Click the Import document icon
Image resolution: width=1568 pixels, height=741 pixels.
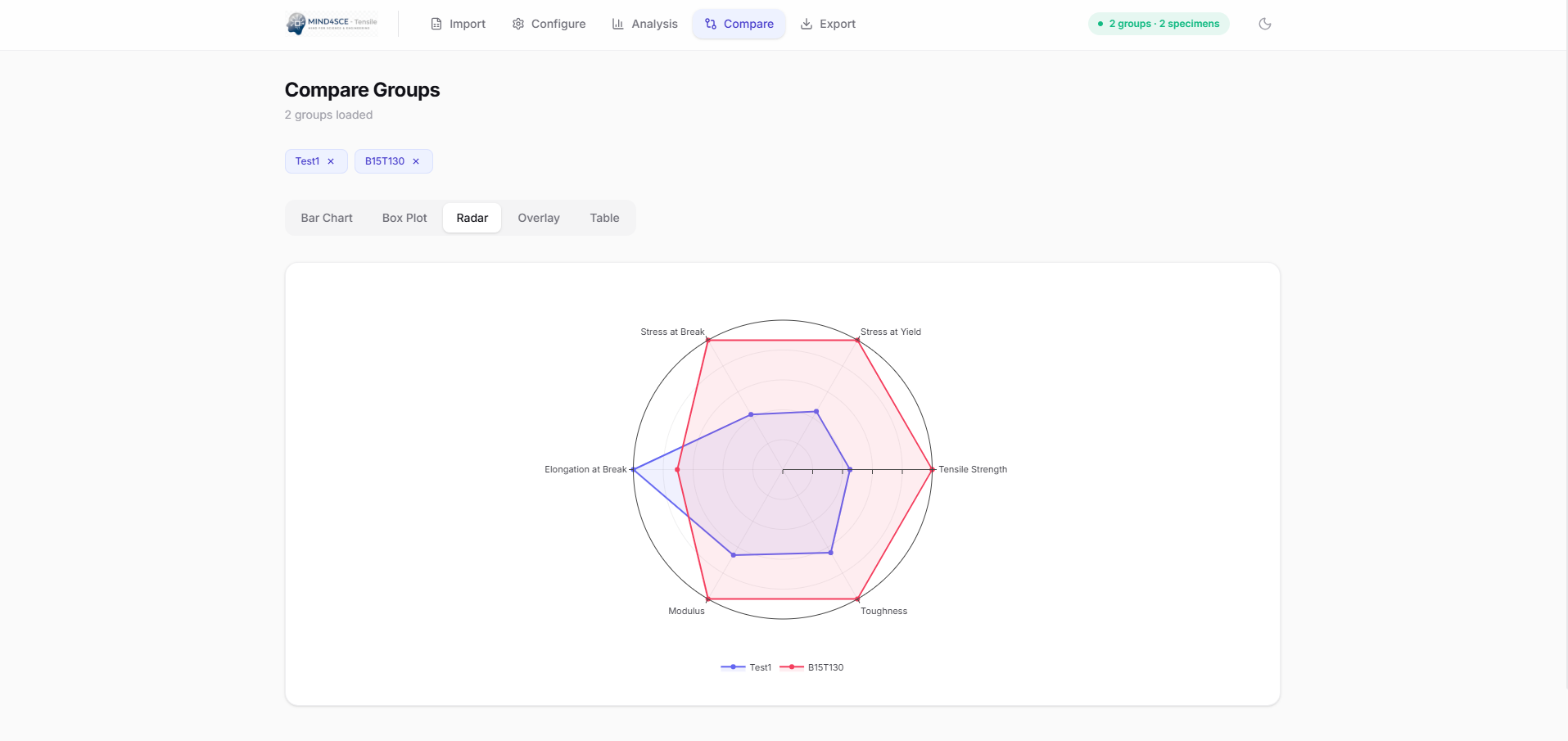[x=436, y=24]
